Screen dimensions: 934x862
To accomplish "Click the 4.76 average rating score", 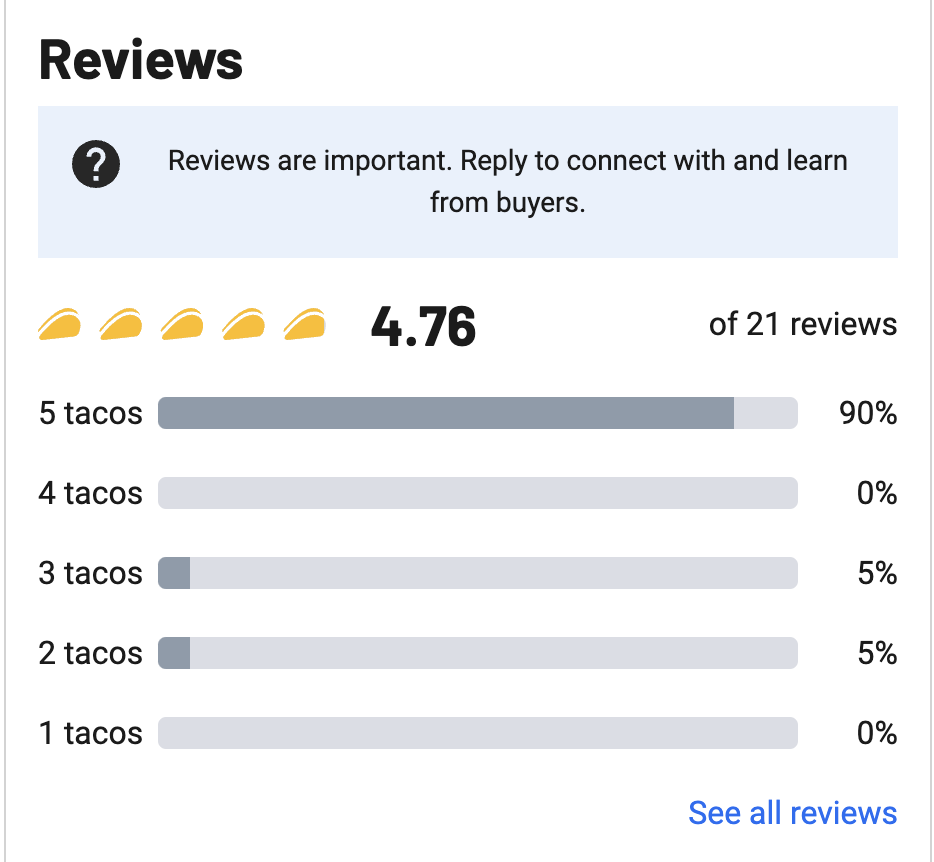I will [x=423, y=326].
